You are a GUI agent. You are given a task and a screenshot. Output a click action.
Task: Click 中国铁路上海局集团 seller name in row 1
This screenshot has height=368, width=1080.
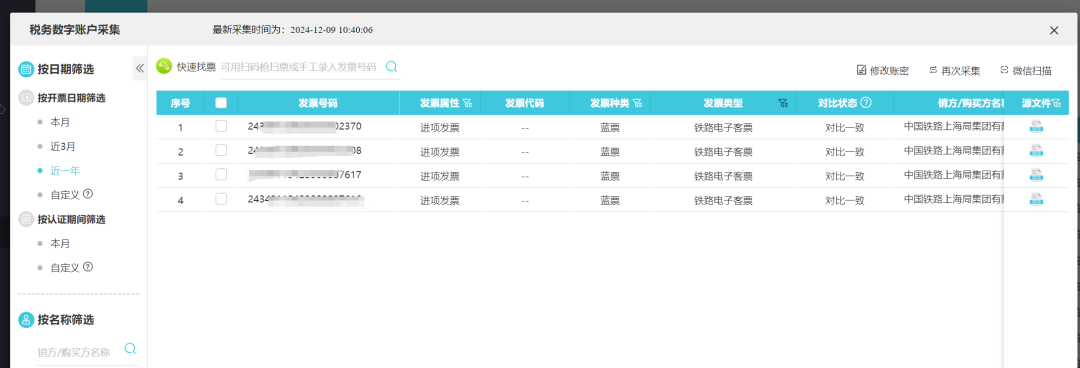(954, 127)
